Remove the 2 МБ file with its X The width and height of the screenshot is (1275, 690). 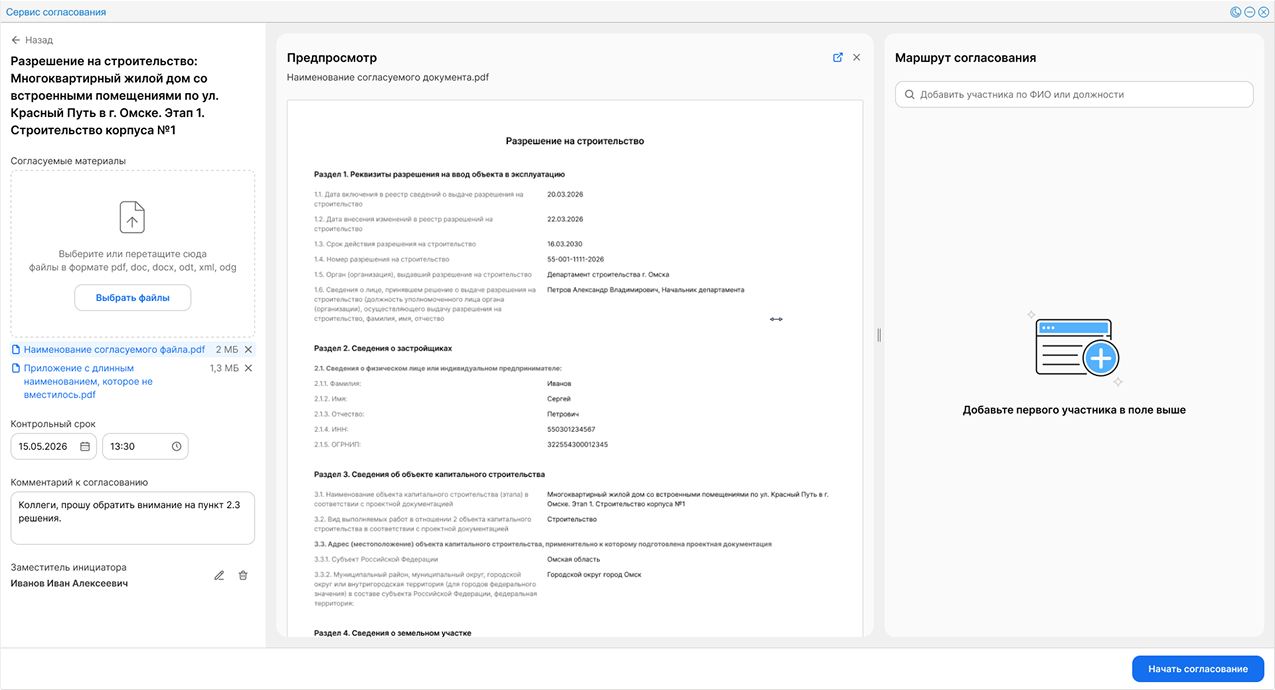[248, 350]
